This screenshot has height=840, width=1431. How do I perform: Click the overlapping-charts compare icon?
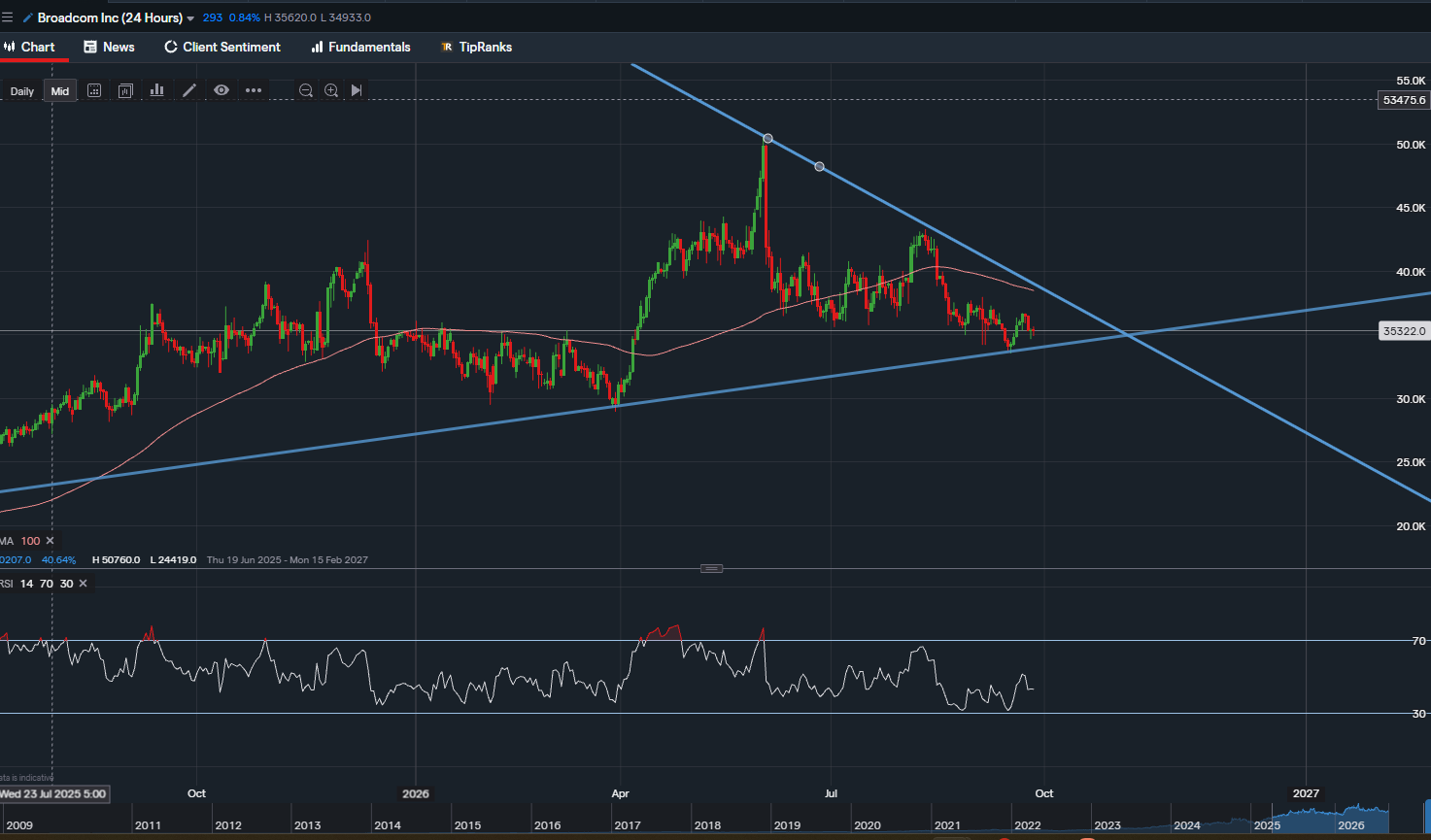[125, 90]
